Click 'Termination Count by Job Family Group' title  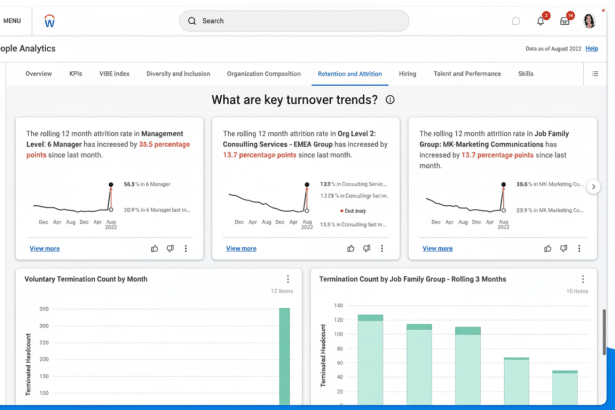413,279
